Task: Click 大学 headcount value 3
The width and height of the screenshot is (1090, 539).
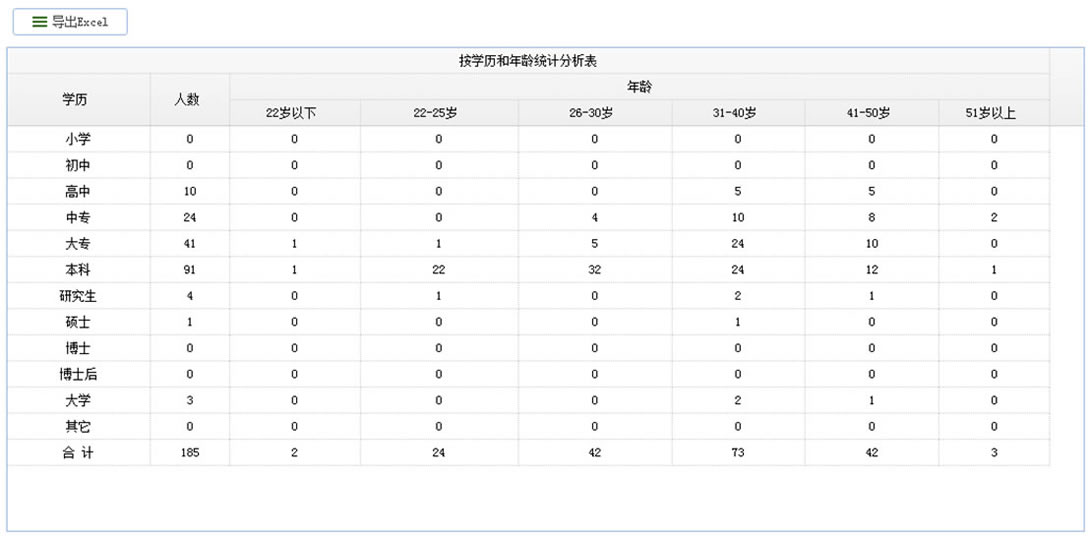Action: (x=190, y=401)
